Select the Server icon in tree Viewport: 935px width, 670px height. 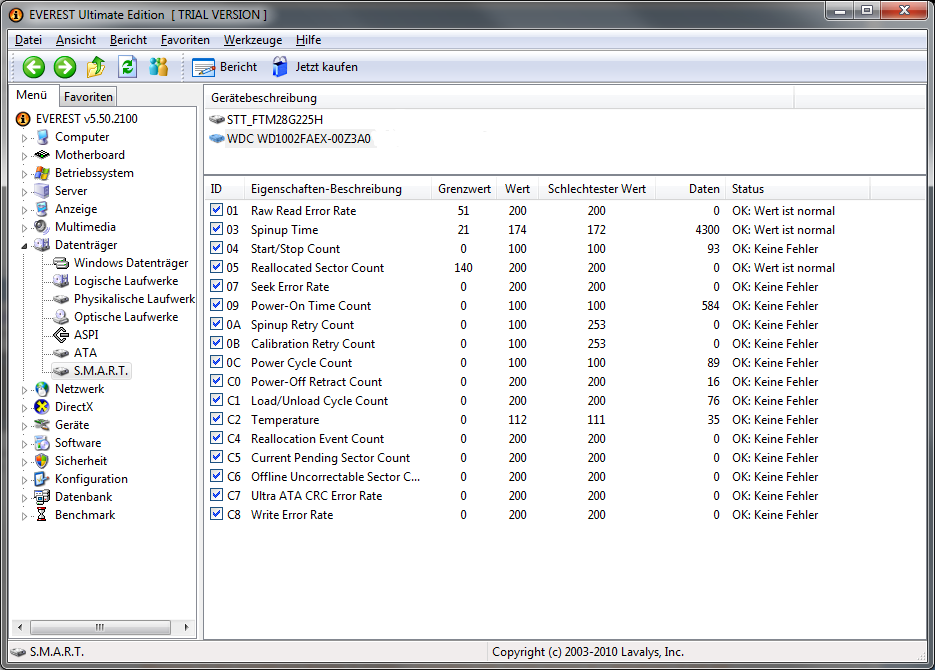click(42, 191)
